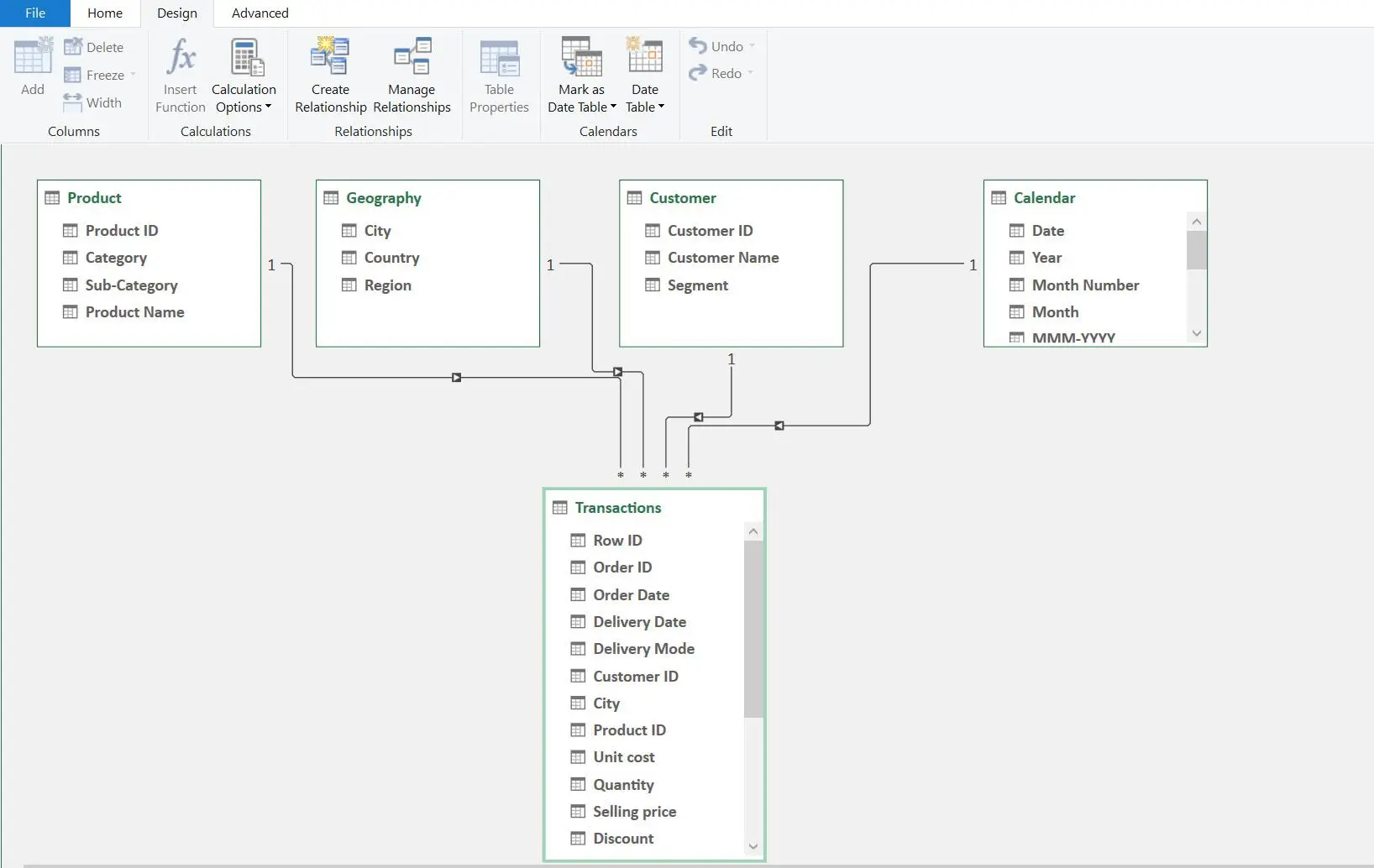Click the Table Properties icon
Screen dimensions: 1374x868
click(x=500, y=58)
